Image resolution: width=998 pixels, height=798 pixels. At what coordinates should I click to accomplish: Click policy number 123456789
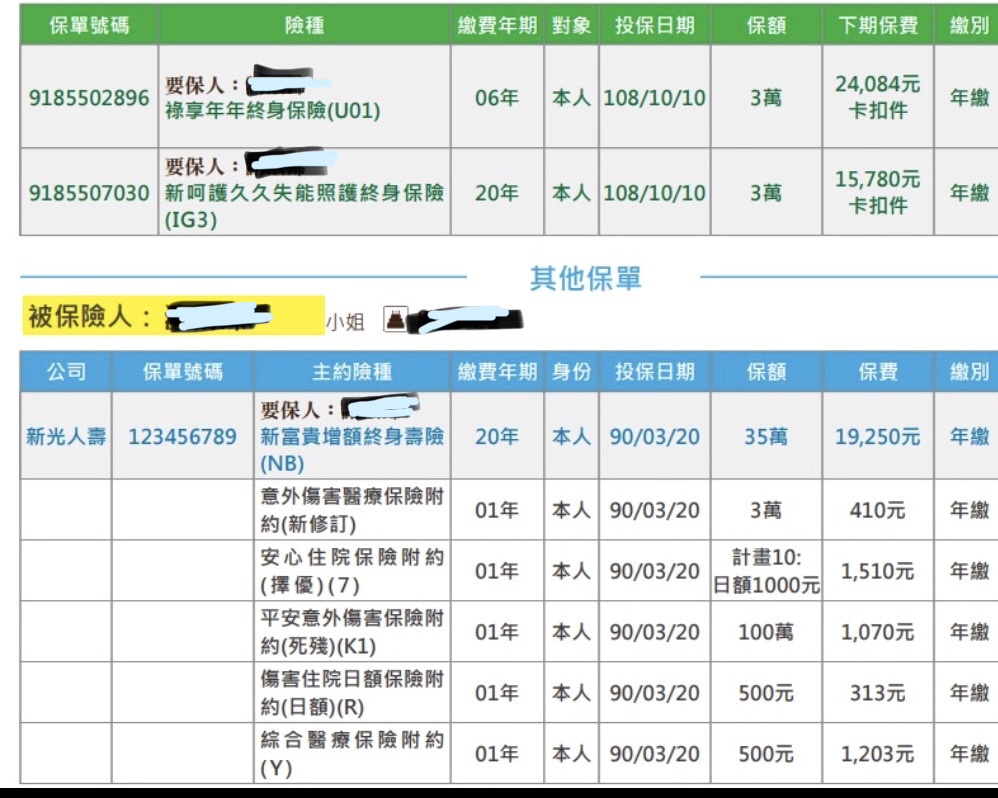182,437
